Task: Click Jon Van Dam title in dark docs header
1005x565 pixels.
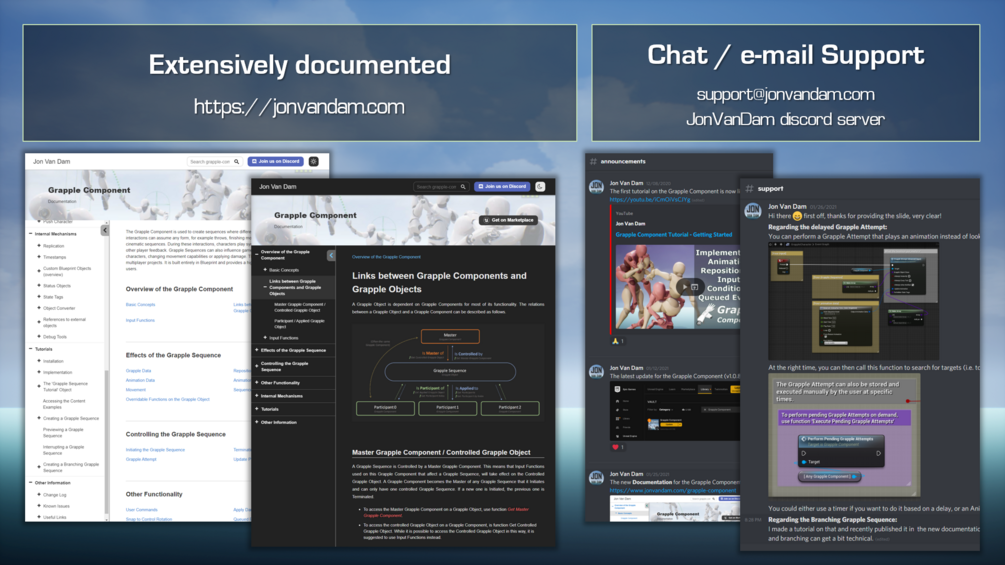Action: [x=278, y=187]
